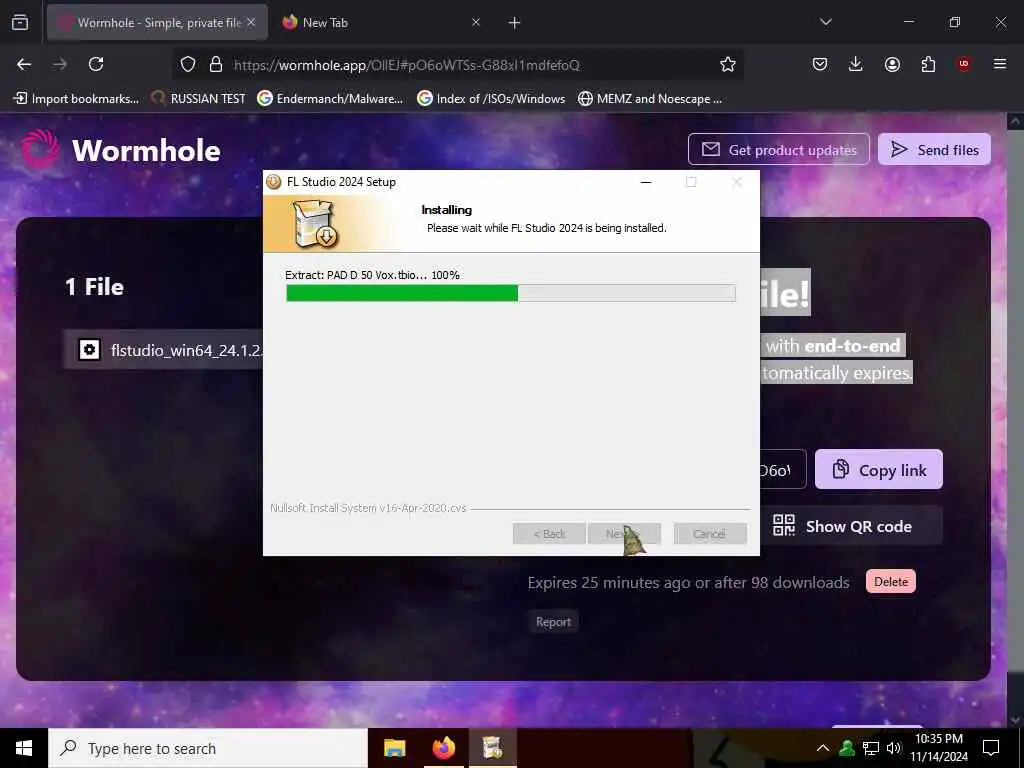1024x768 pixels.
Task: Show hidden system tray icons
Action: tap(823, 748)
